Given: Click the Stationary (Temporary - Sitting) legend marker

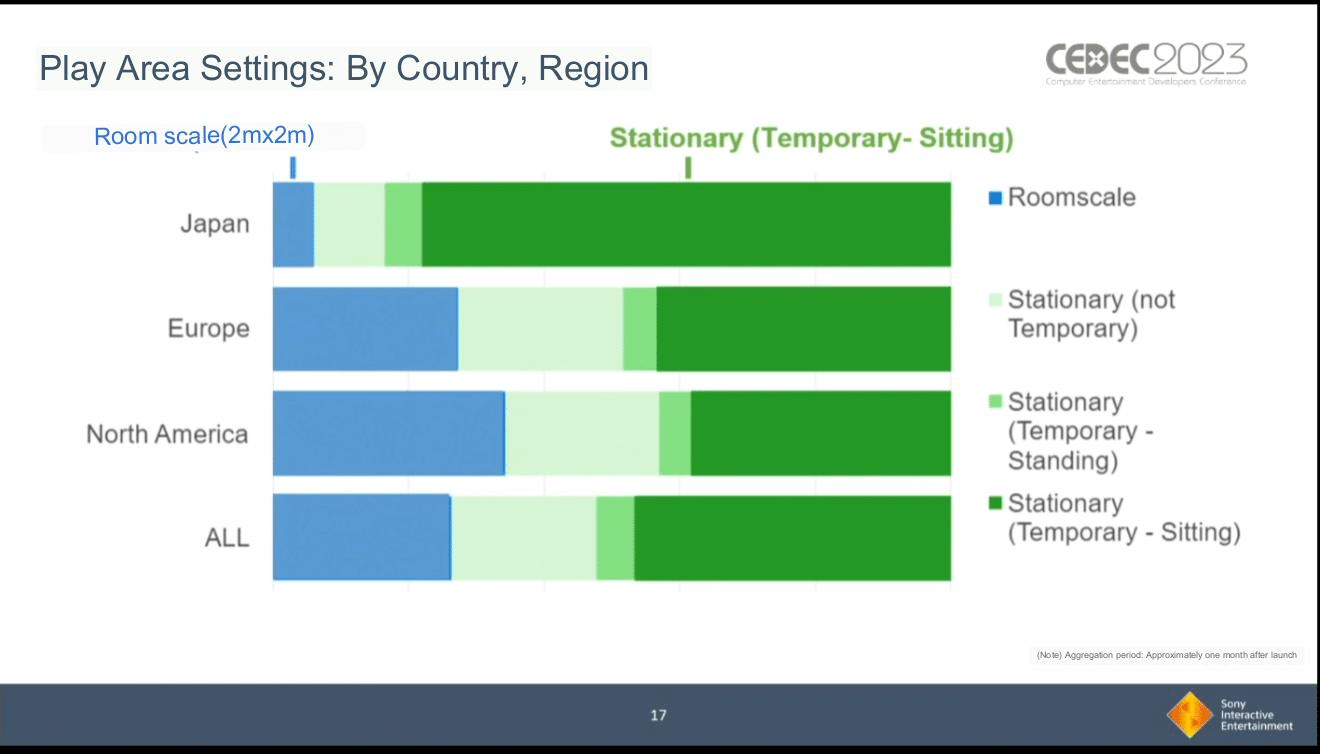Looking at the screenshot, I should tap(995, 503).
